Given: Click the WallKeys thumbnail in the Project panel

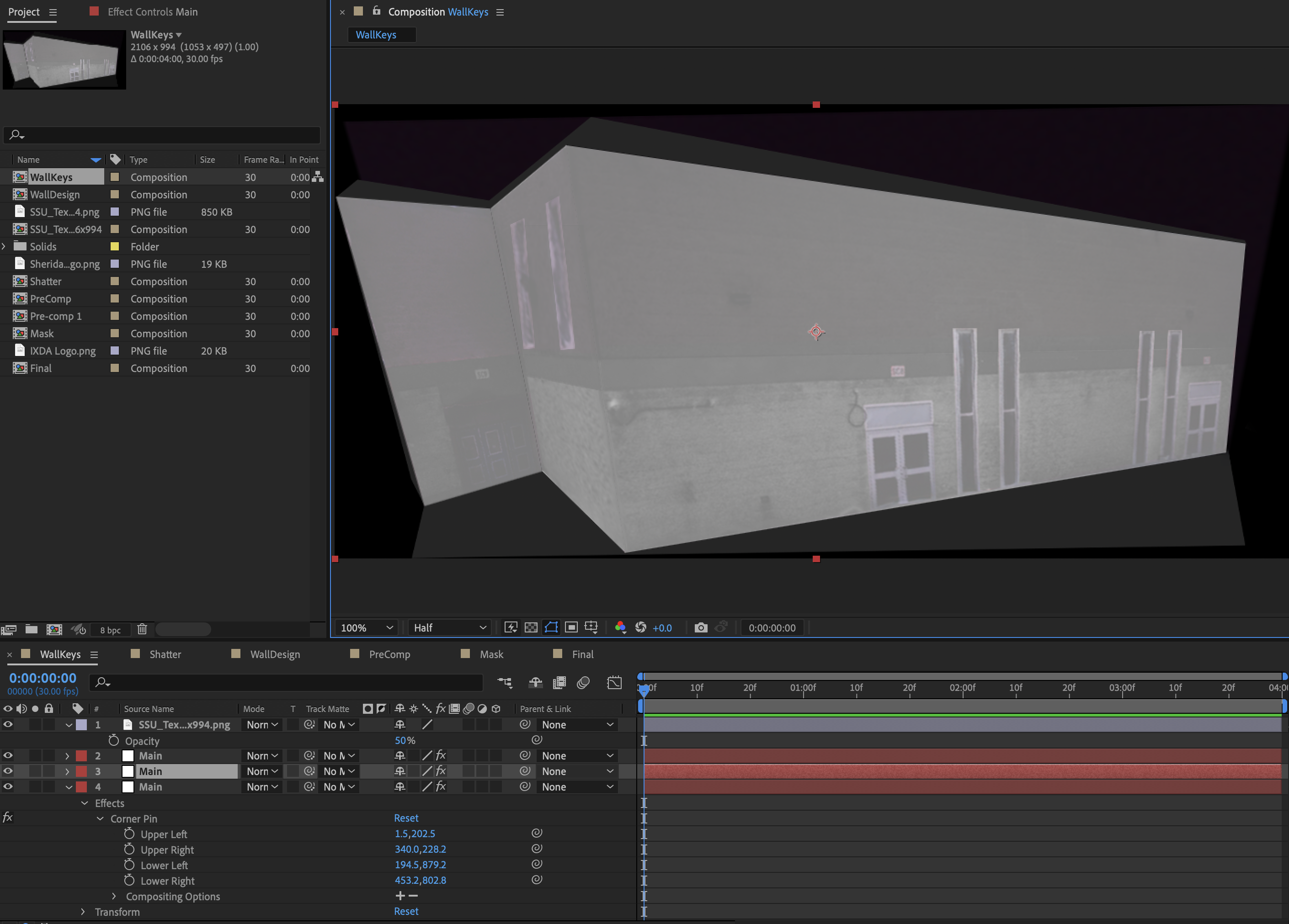Looking at the screenshot, I should click(x=64, y=60).
